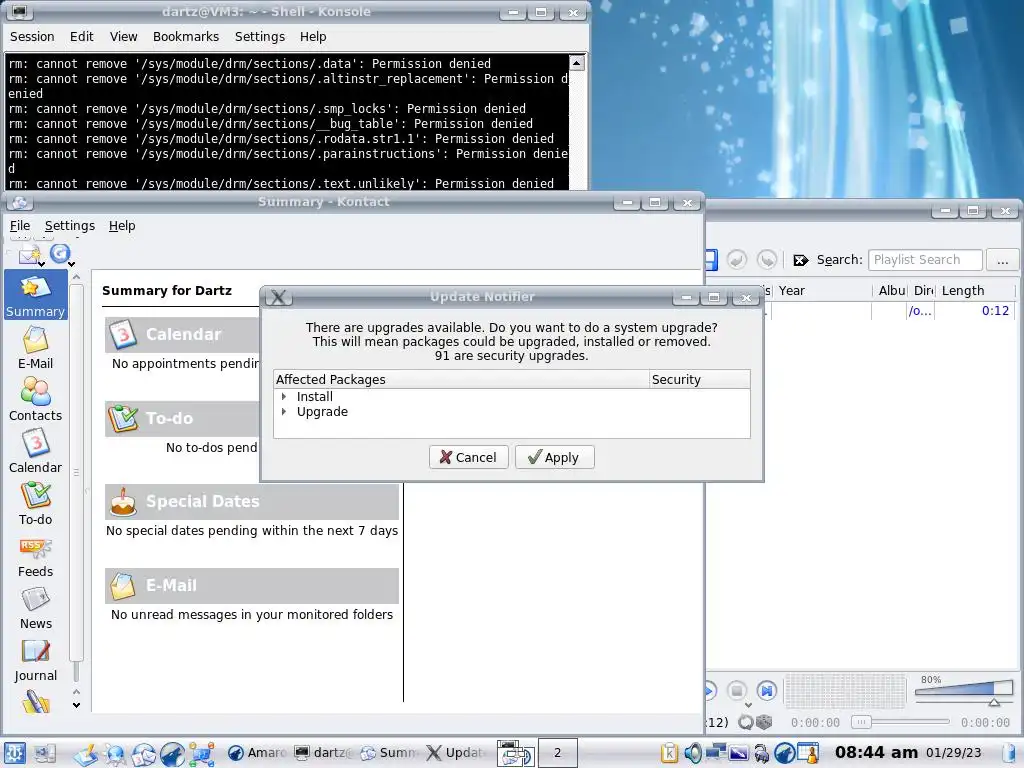Click the '...' button beside Playlist Search
The height and width of the screenshot is (768, 1024).
1002,260
